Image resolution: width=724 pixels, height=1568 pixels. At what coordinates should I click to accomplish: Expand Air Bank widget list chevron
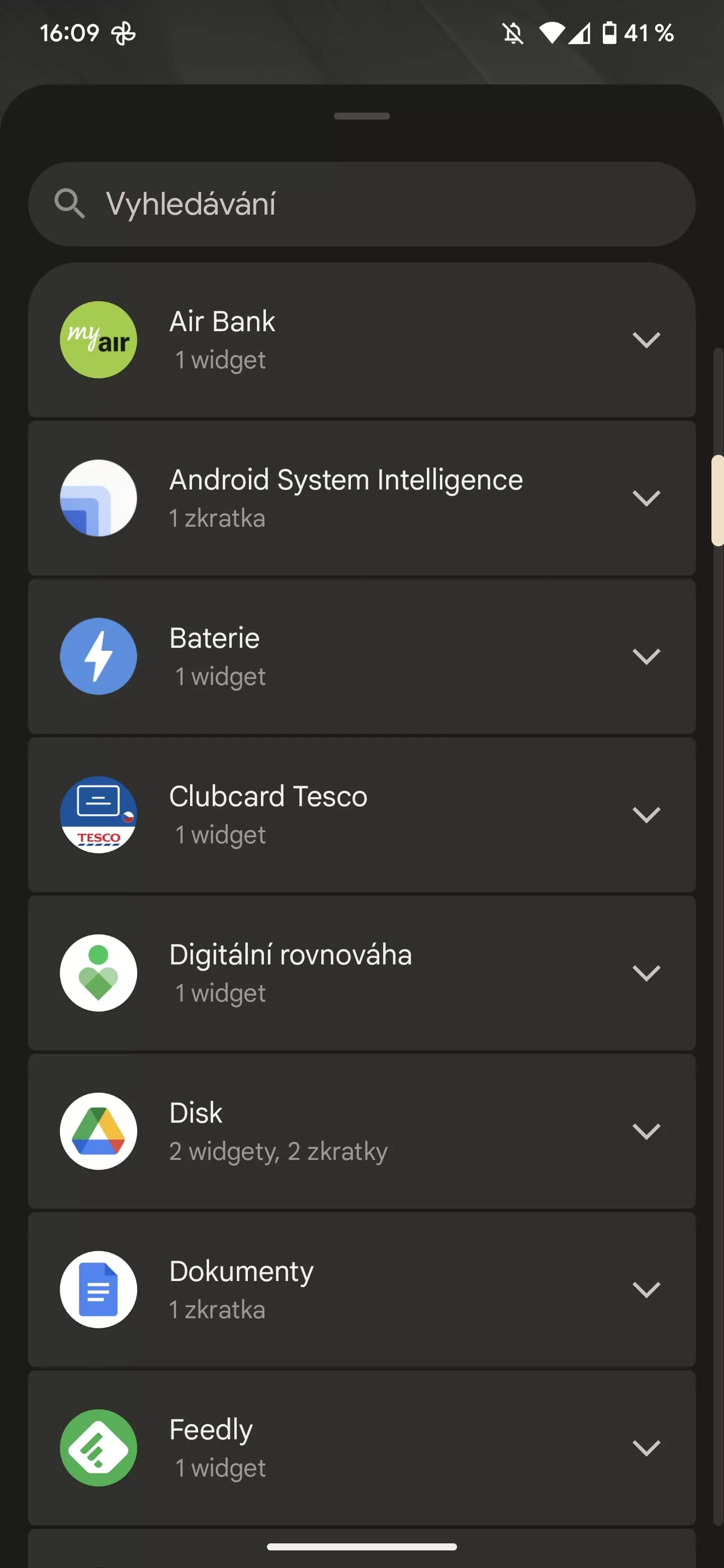pyautogui.click(x=646, y=340)
